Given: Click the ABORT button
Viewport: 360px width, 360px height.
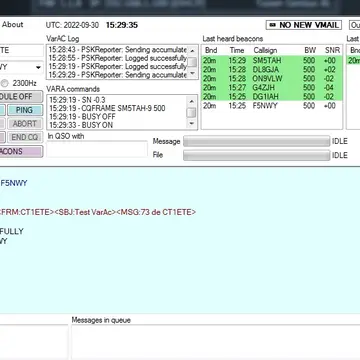Looking at the screenshot, I should click(x=25, y=124).
